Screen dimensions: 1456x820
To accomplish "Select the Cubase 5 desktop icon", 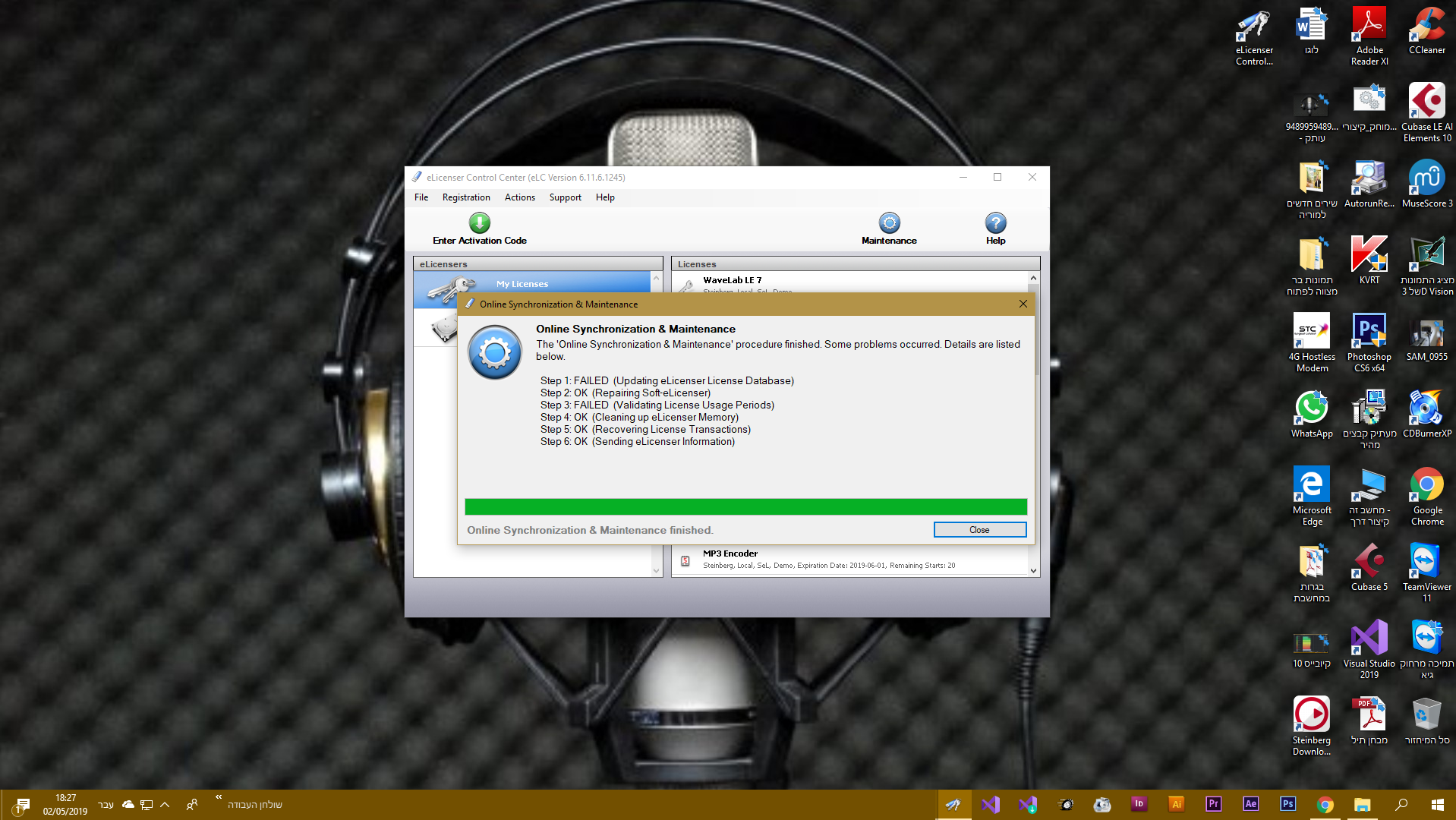I will coord(1369,568).
